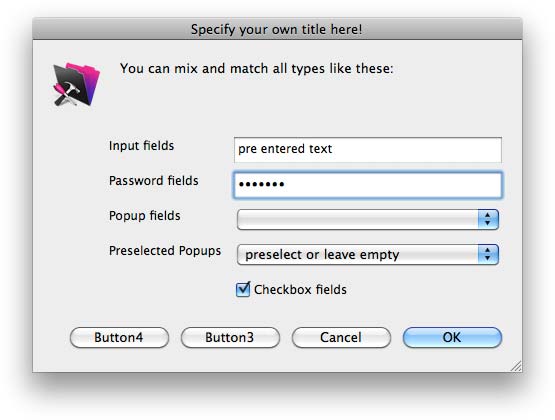Click Button3
The height and width of the screenshot is (420, 555).
coord(230,337)
